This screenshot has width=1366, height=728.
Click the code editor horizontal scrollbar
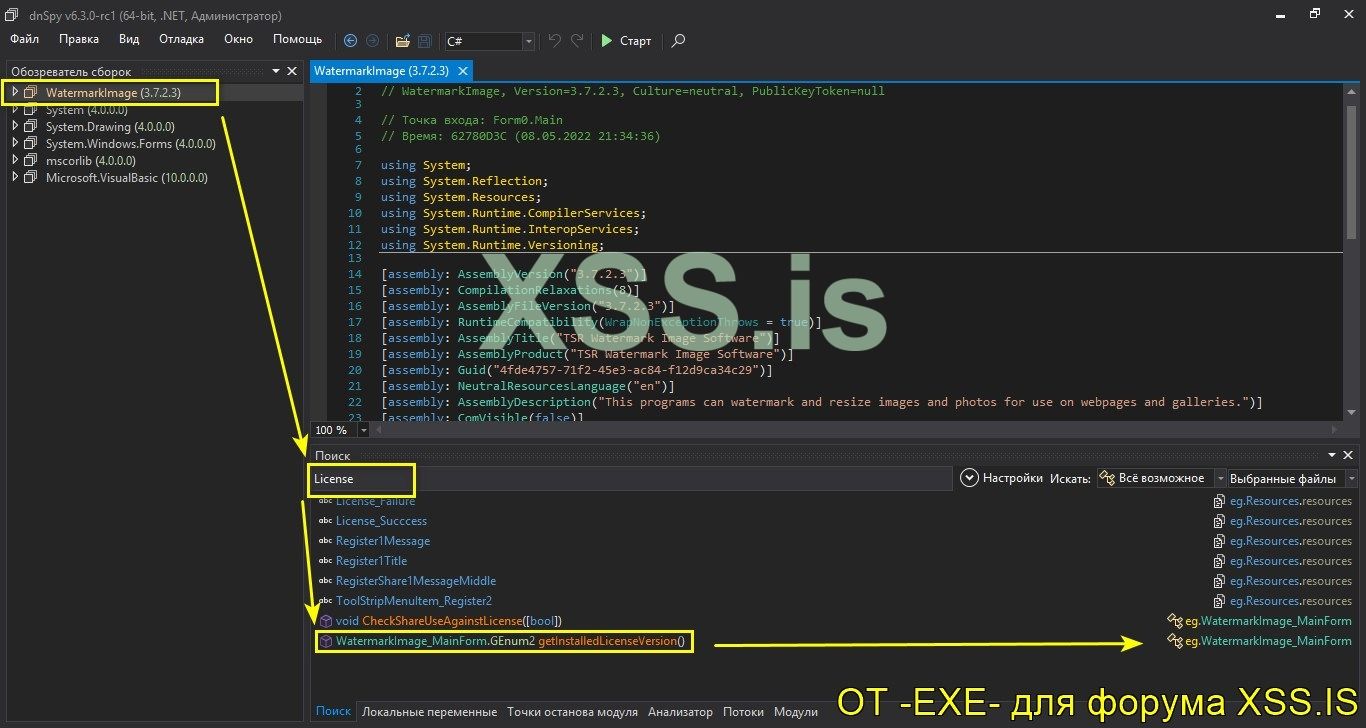click(857, 430)
